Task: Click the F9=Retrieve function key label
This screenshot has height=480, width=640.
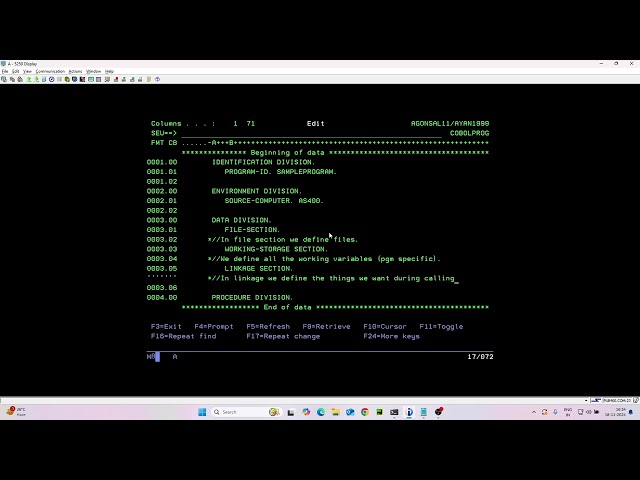Action: 326,327
